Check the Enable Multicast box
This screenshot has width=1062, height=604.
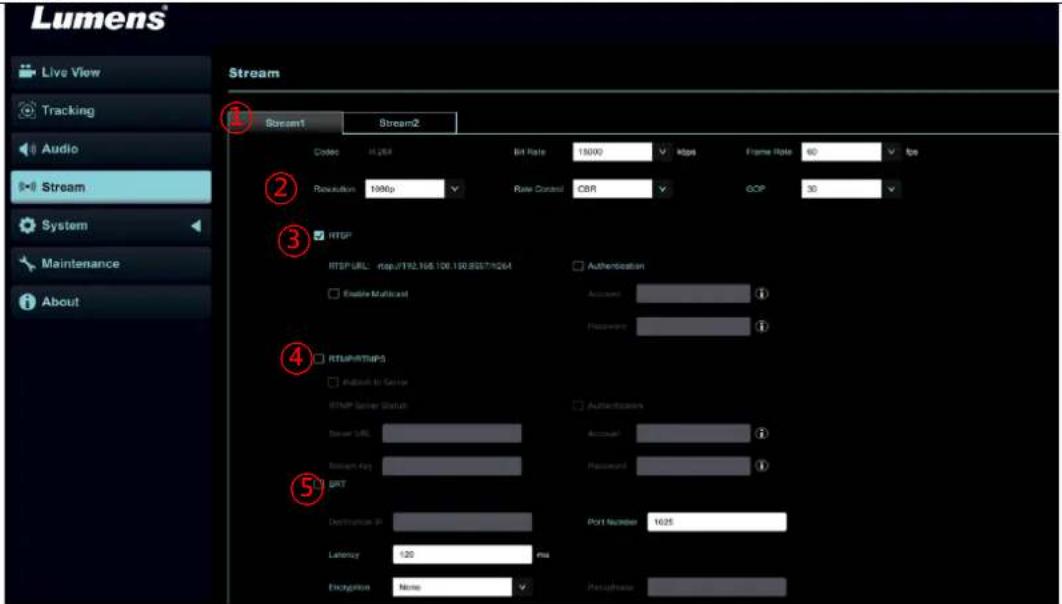333,294
